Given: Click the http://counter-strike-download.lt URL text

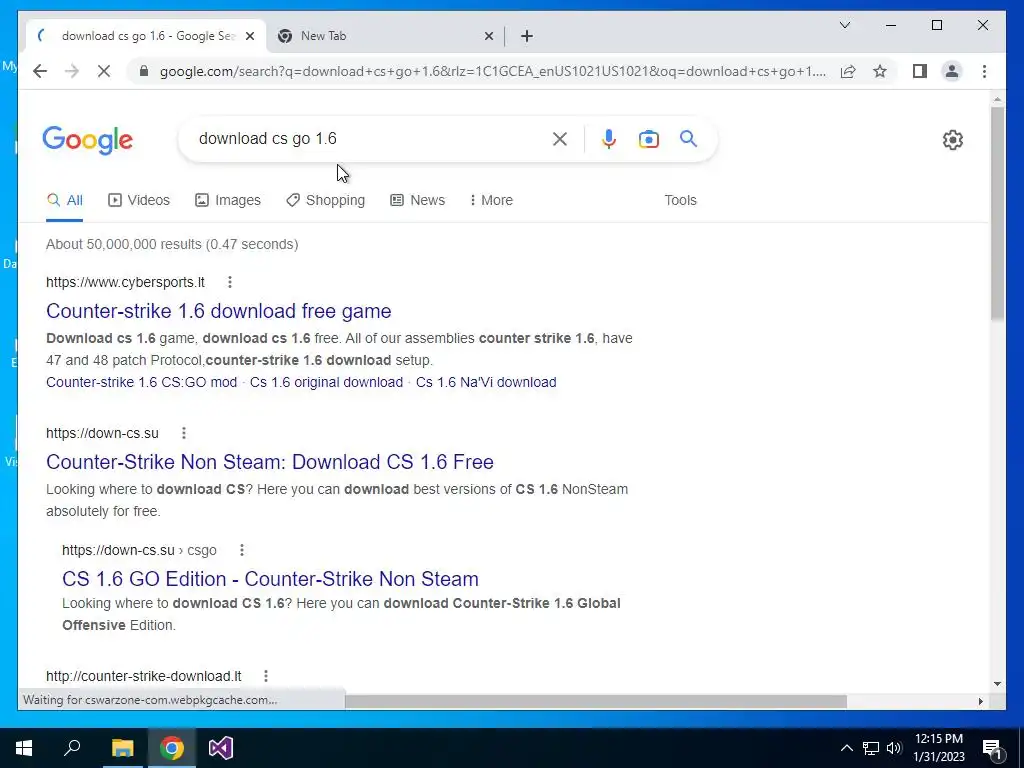Looking at the screenshot, I should click(x=144, y=676).
